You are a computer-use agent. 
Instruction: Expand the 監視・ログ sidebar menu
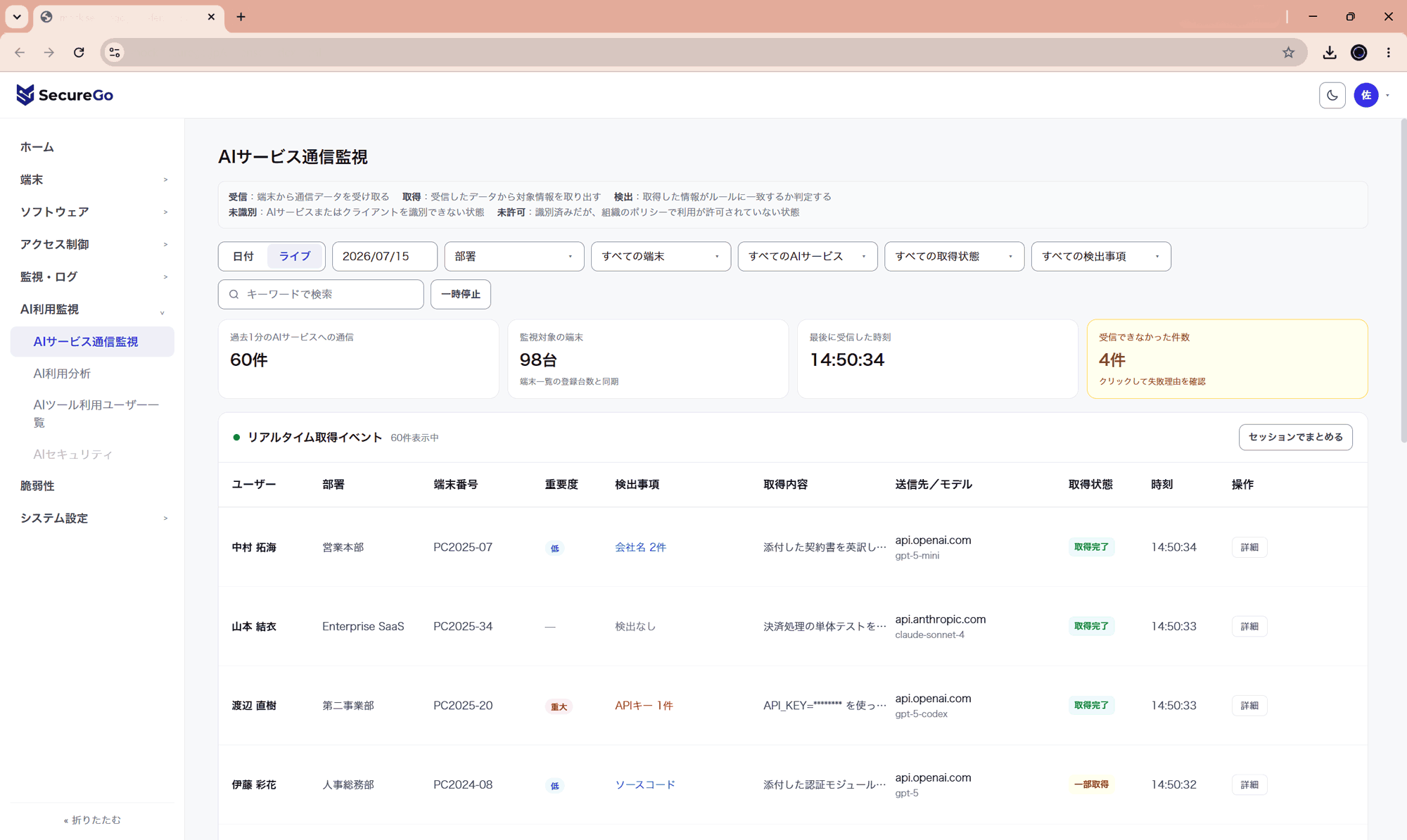tap(93, 276)
